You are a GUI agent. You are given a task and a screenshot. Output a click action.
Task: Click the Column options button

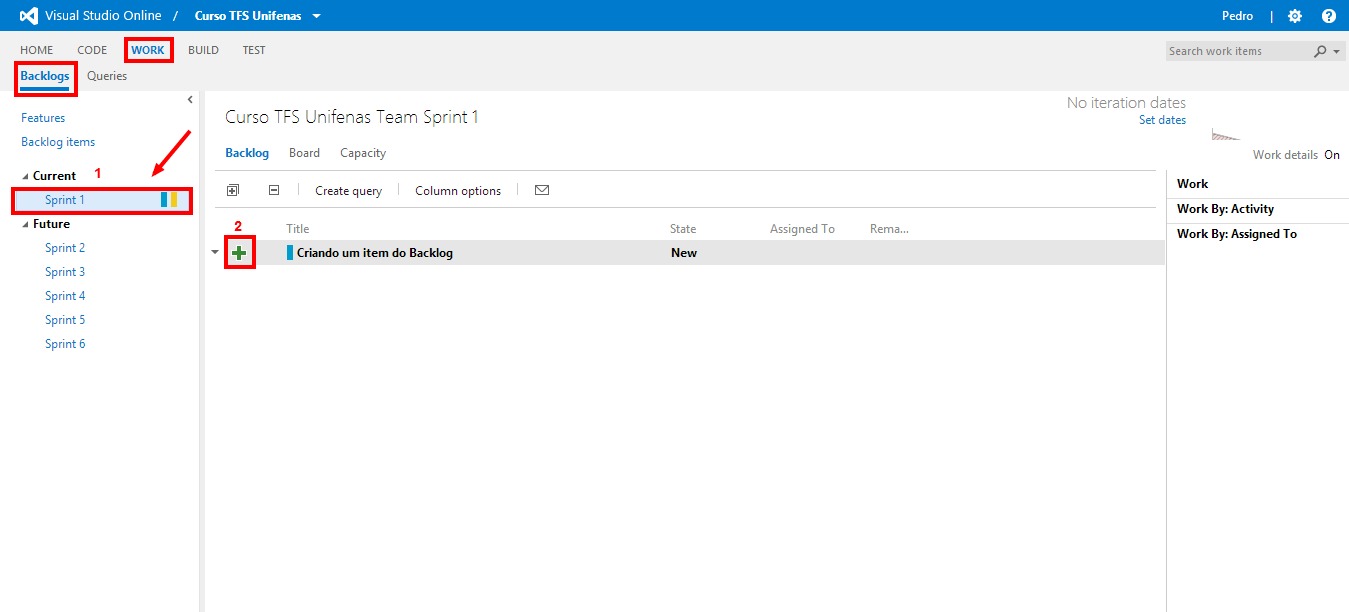[458, 191]
